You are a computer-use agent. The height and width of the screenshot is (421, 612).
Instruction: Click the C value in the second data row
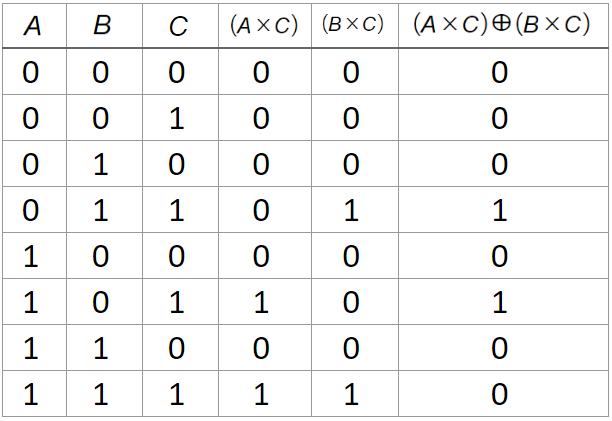[178, 119]
